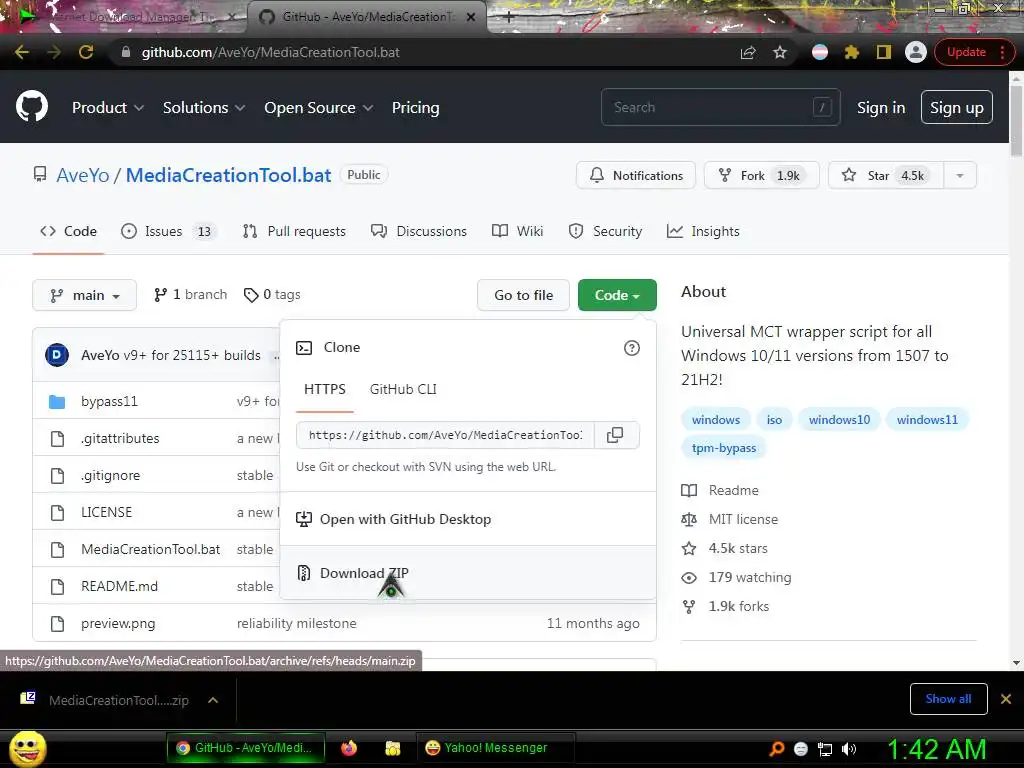The height and width of the screenshot is (768, 1024).
Task: Select the clone URL text field
Action: [445, 435]
